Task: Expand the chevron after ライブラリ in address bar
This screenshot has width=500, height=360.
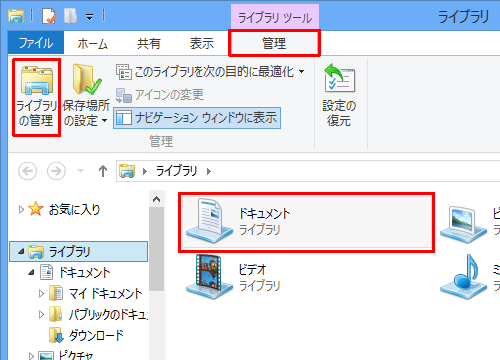Action: pyautogui.click(x=209, y=171)
